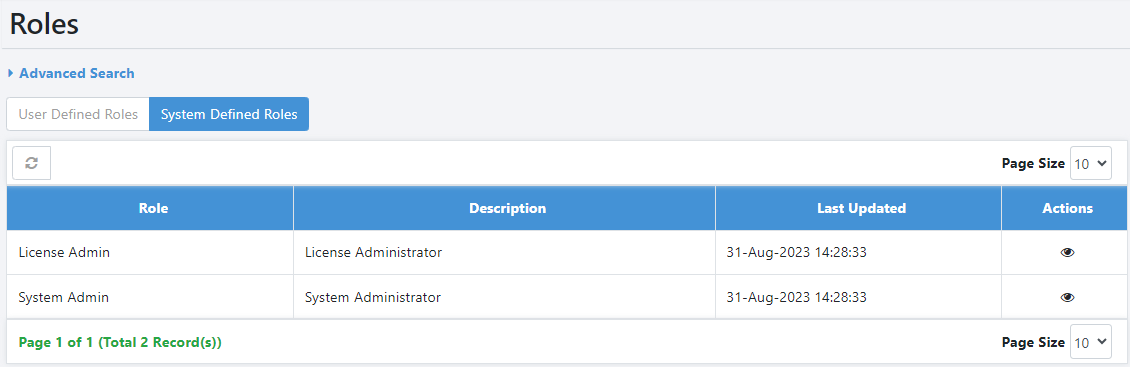Open bottom Page Size dropdown
Screen dimensions: 1130x367
point(1090,342)
